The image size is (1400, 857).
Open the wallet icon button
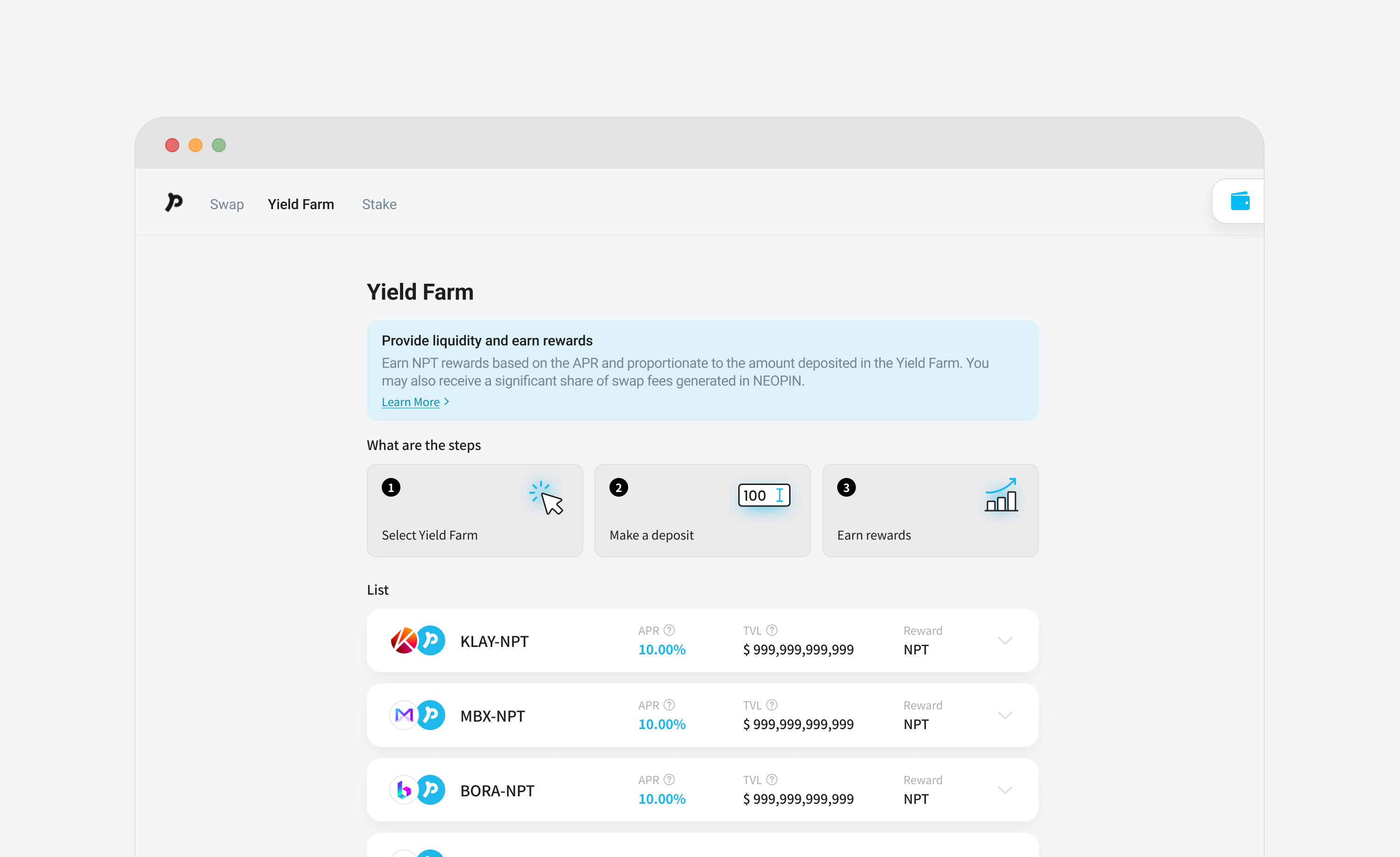[1239, 201]
